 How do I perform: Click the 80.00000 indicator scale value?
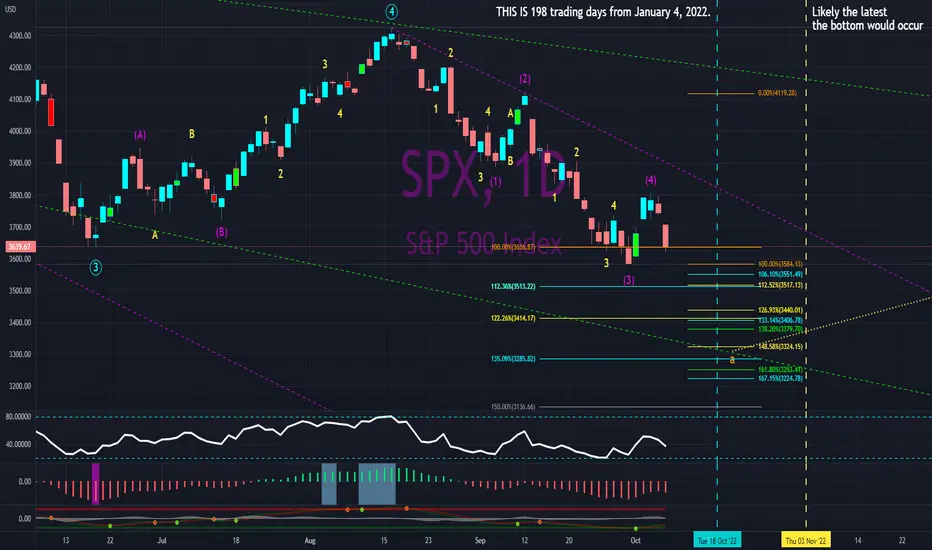pos(18,417)
